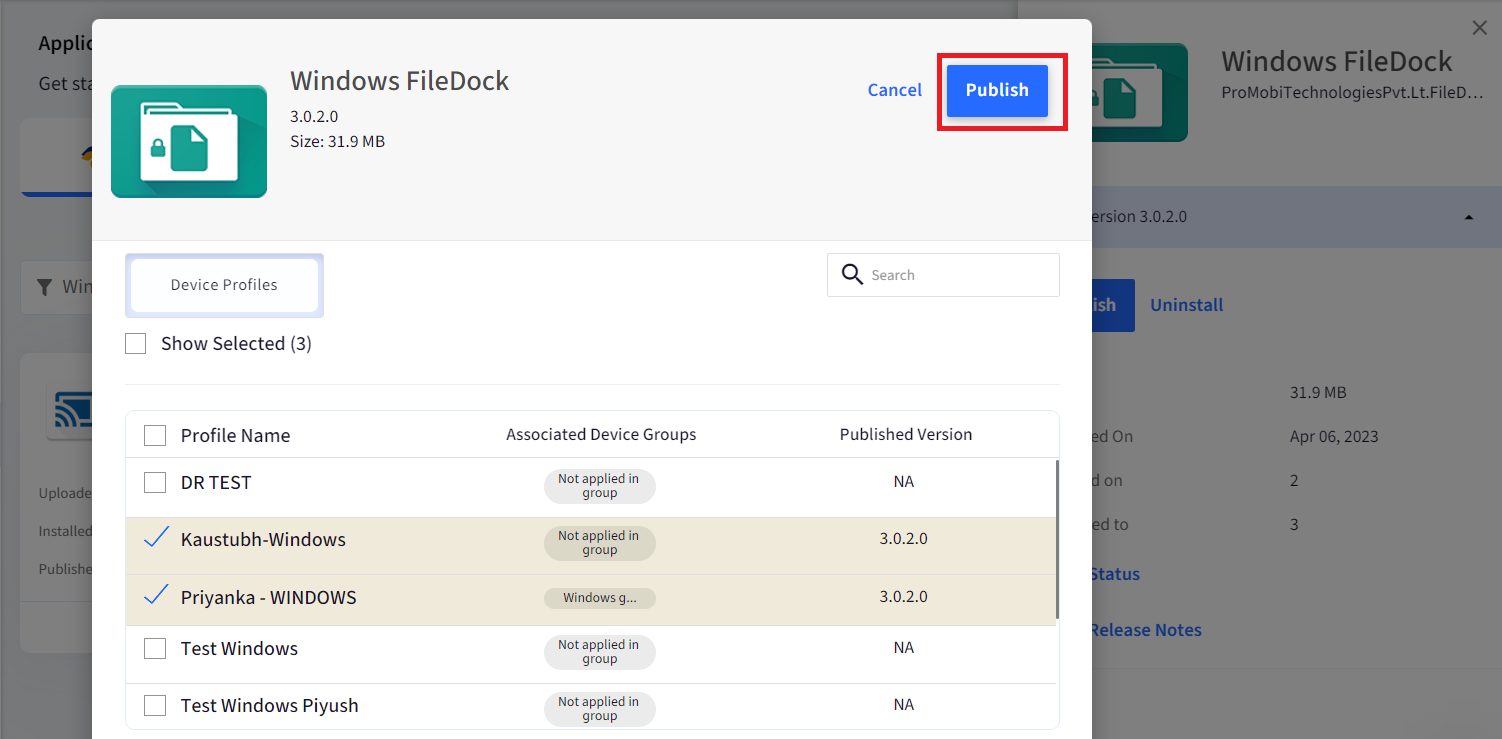Click the Windows FileDock app icon in the dialog
Screen dimensions: 1502x739
[189, 141]
